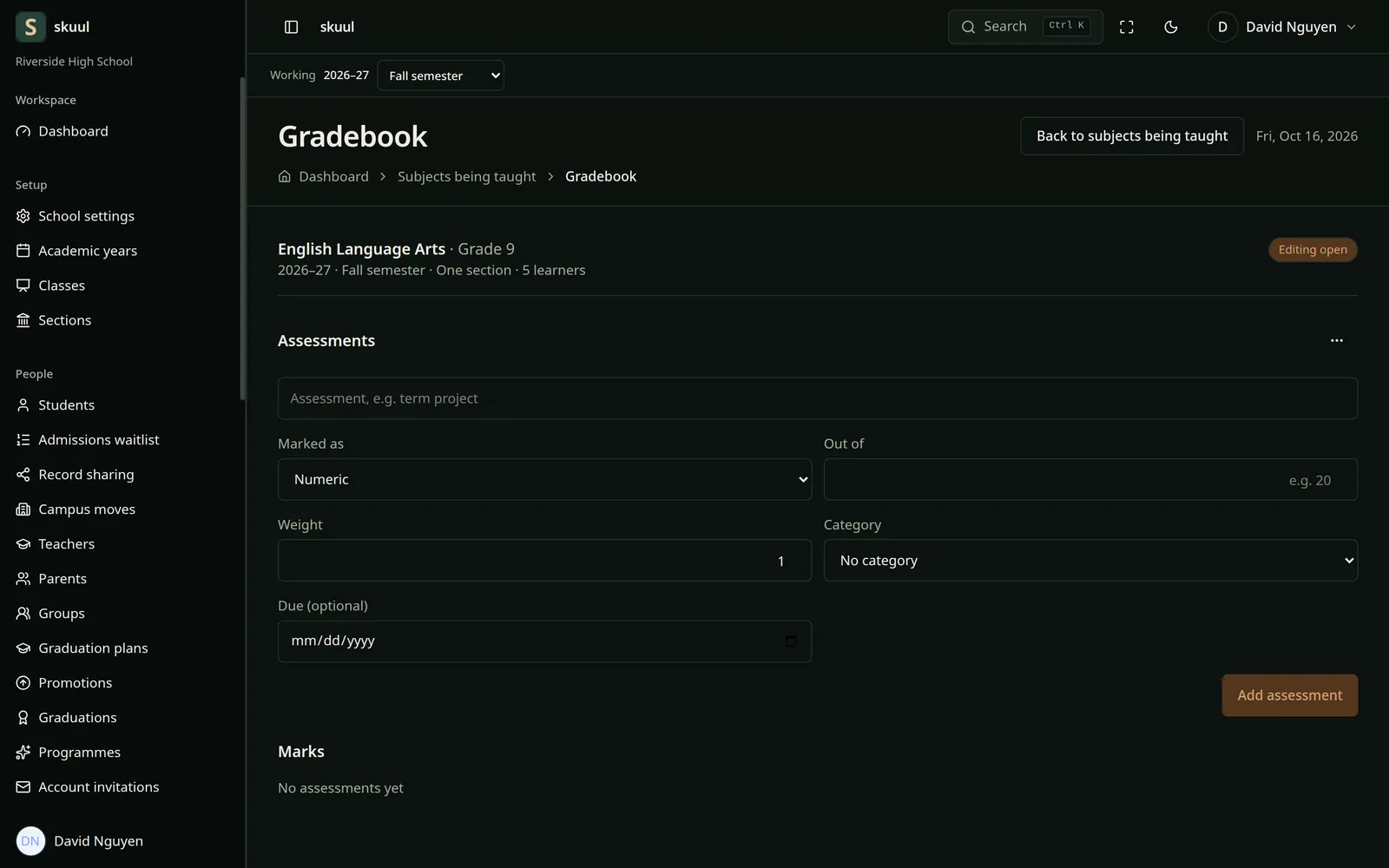Open the David Nguyen user menu

pos(1283,27)
